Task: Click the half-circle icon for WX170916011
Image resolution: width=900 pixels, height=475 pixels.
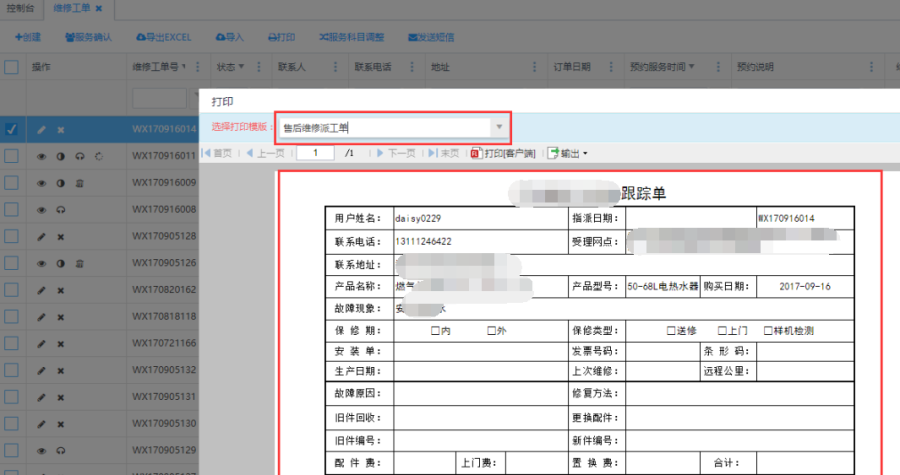Action: click(x=60, y=156)
